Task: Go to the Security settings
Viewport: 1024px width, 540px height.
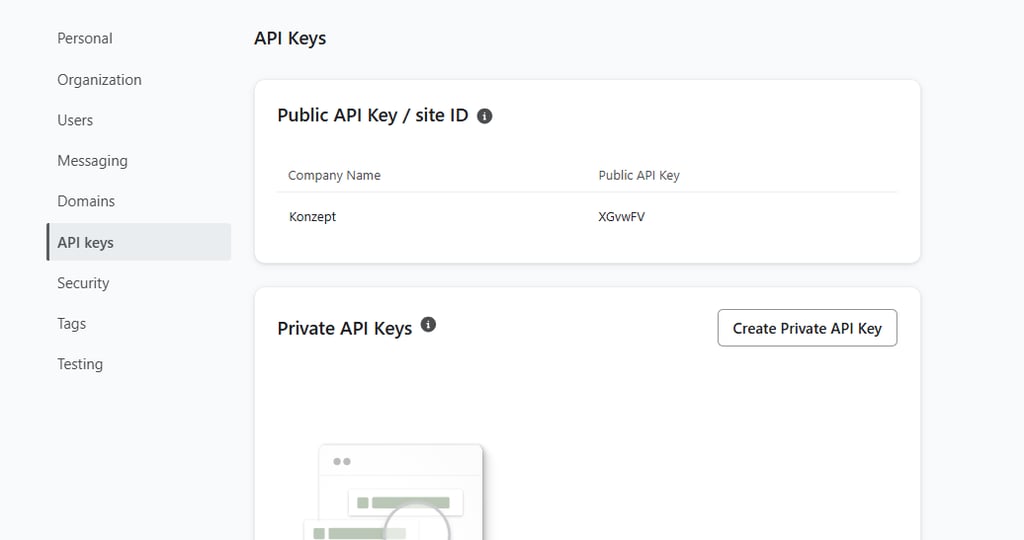Action: click(x=83, y=283)
